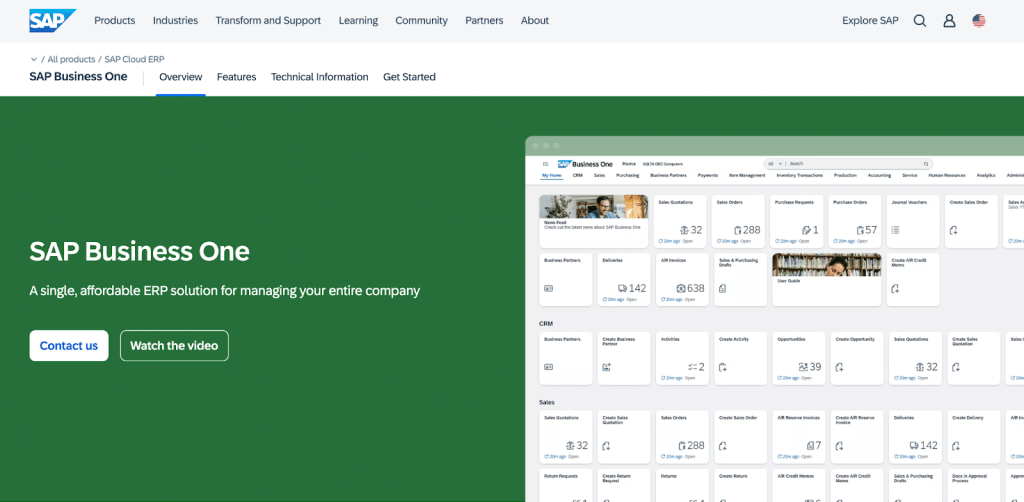Click the Contact us button

pos(69,346)
